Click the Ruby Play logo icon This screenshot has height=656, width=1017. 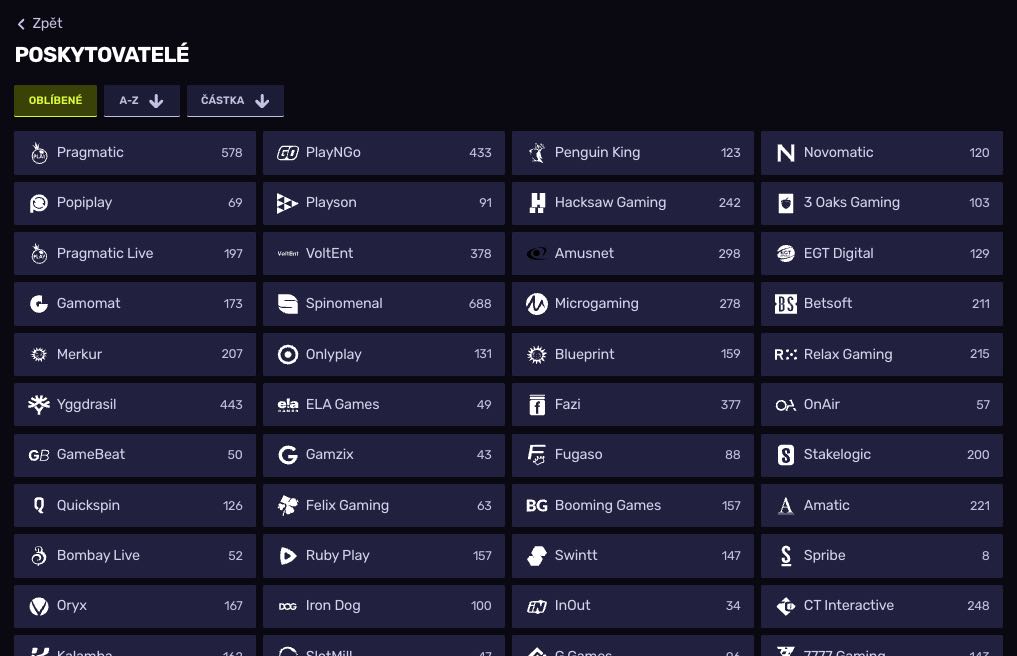tap(288, 556)
